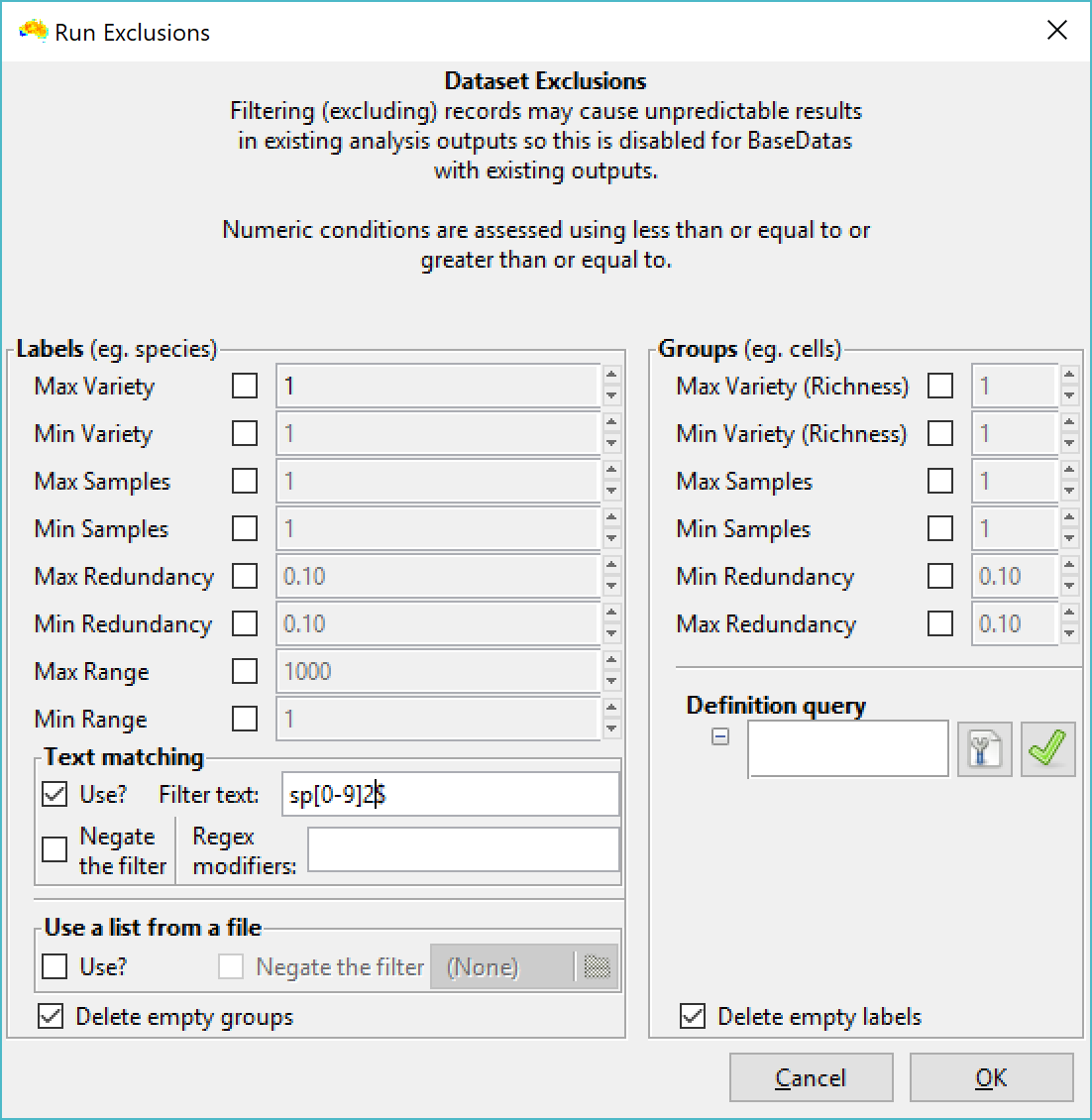Uncheck Delete empty groups
Viewport: 1092px width, 1120px height.
(50, 1016)
